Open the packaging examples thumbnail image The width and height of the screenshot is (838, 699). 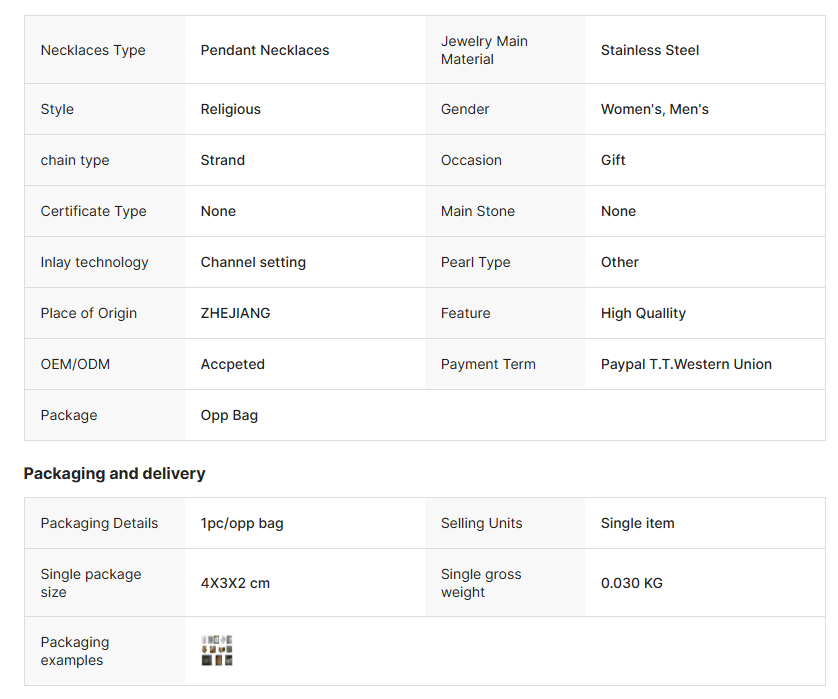point(217,651)
